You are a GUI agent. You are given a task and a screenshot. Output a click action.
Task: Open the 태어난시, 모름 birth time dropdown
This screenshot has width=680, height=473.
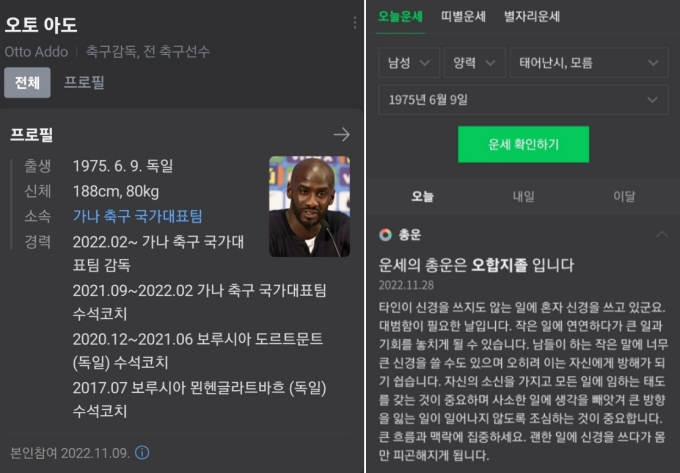(x=589, y=63)
